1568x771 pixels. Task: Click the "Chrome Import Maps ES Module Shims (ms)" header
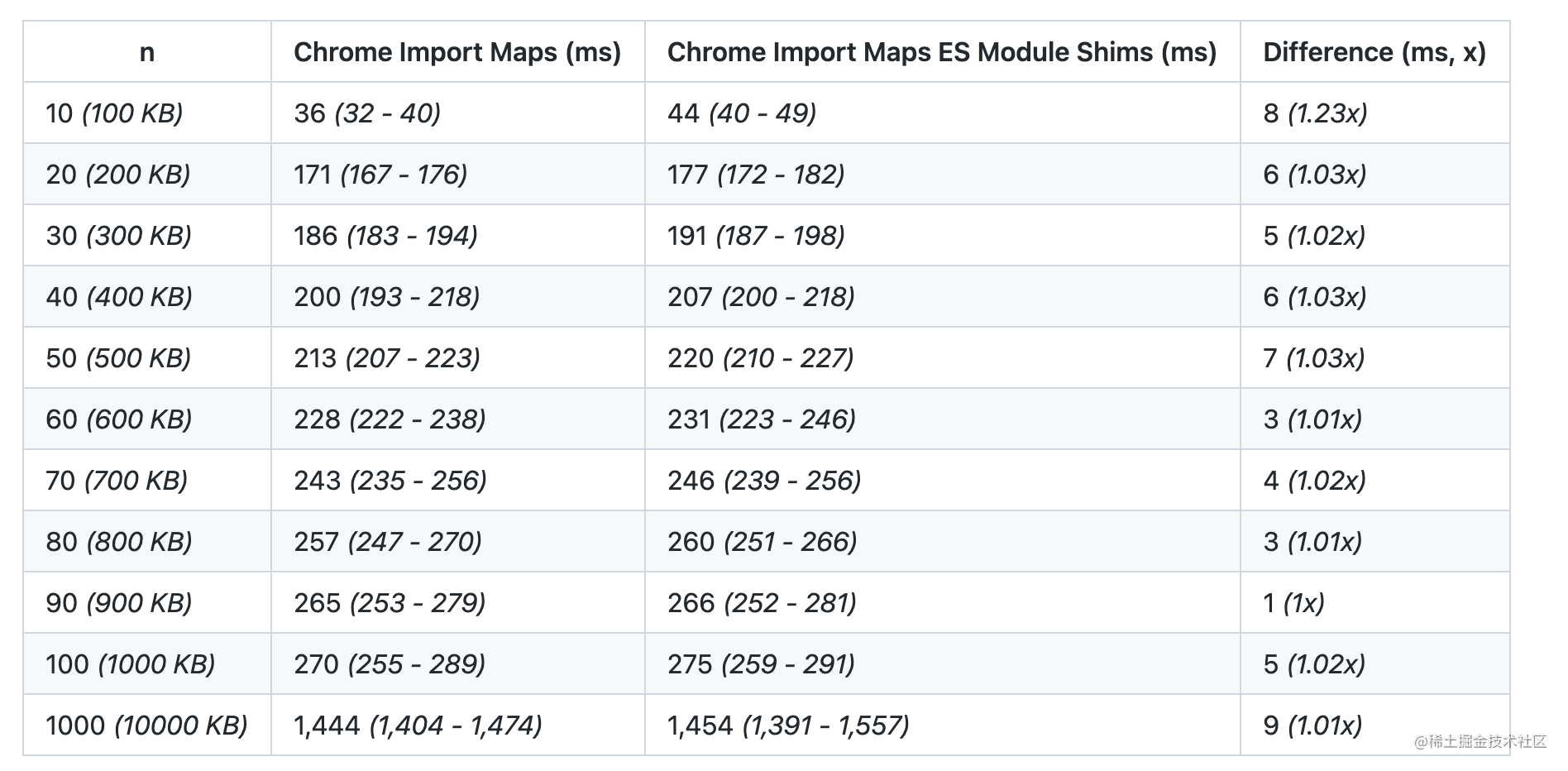(x=942, y=52)
